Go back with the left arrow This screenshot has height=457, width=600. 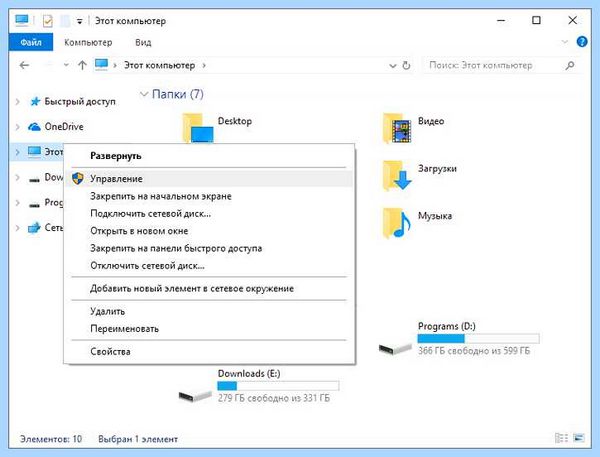[24, 65]
